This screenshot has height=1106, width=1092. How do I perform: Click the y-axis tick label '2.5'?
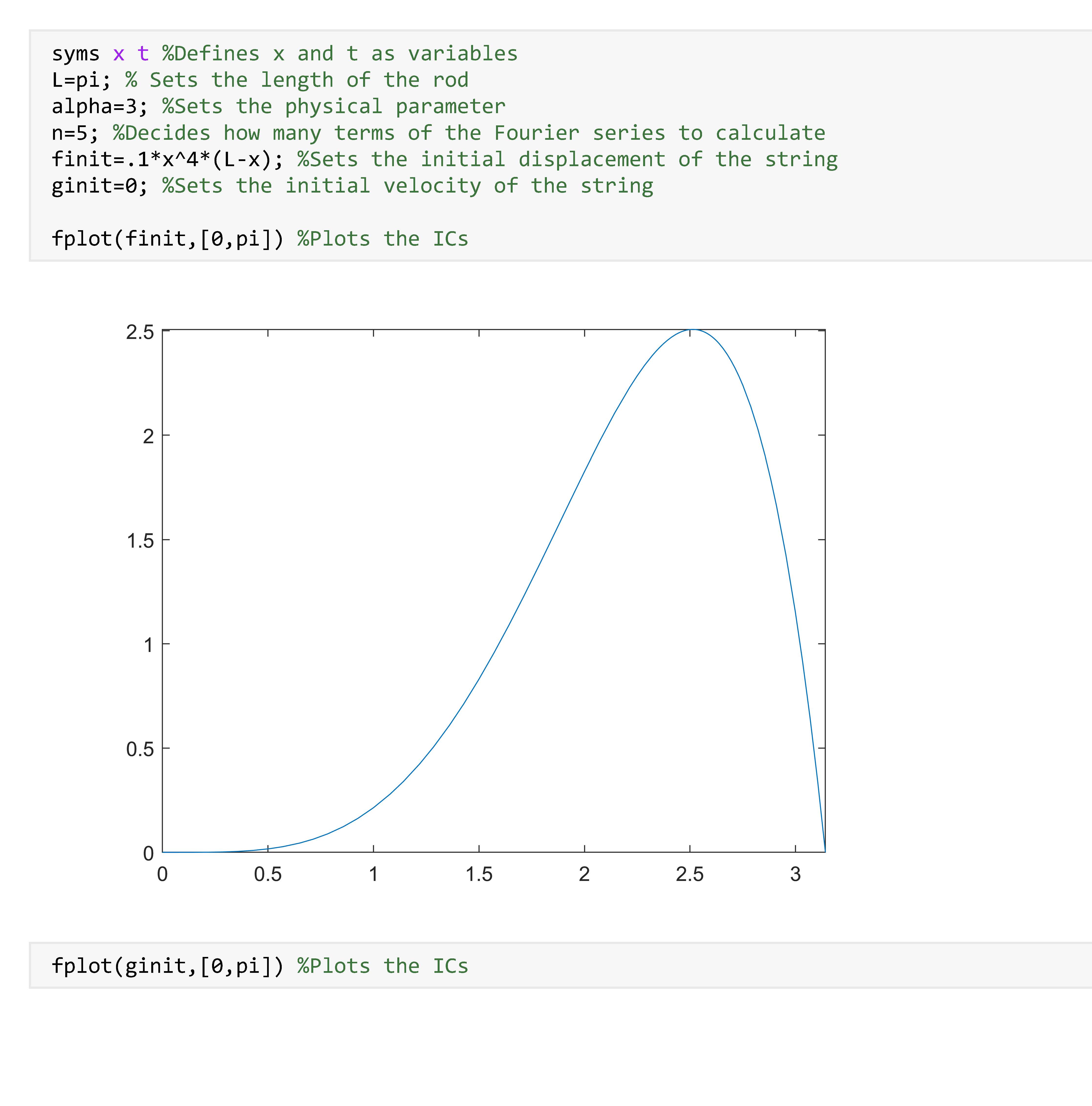[140, 332]
